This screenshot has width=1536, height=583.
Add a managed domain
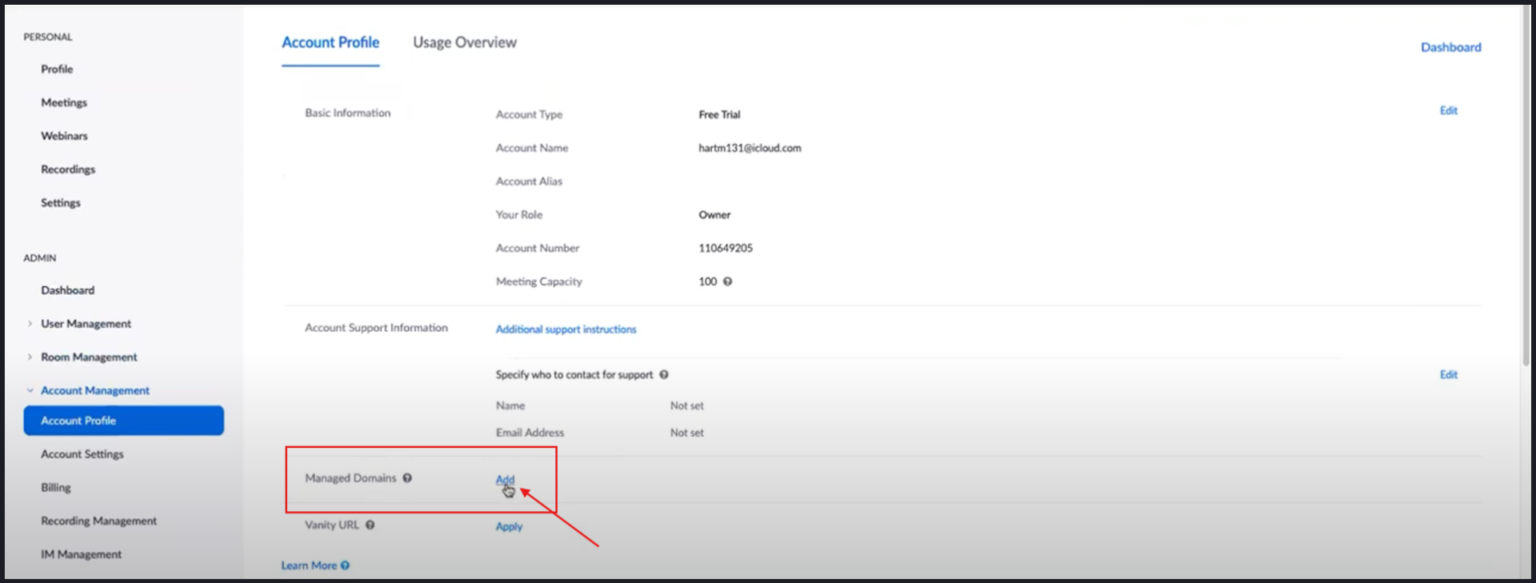[505, 480]
